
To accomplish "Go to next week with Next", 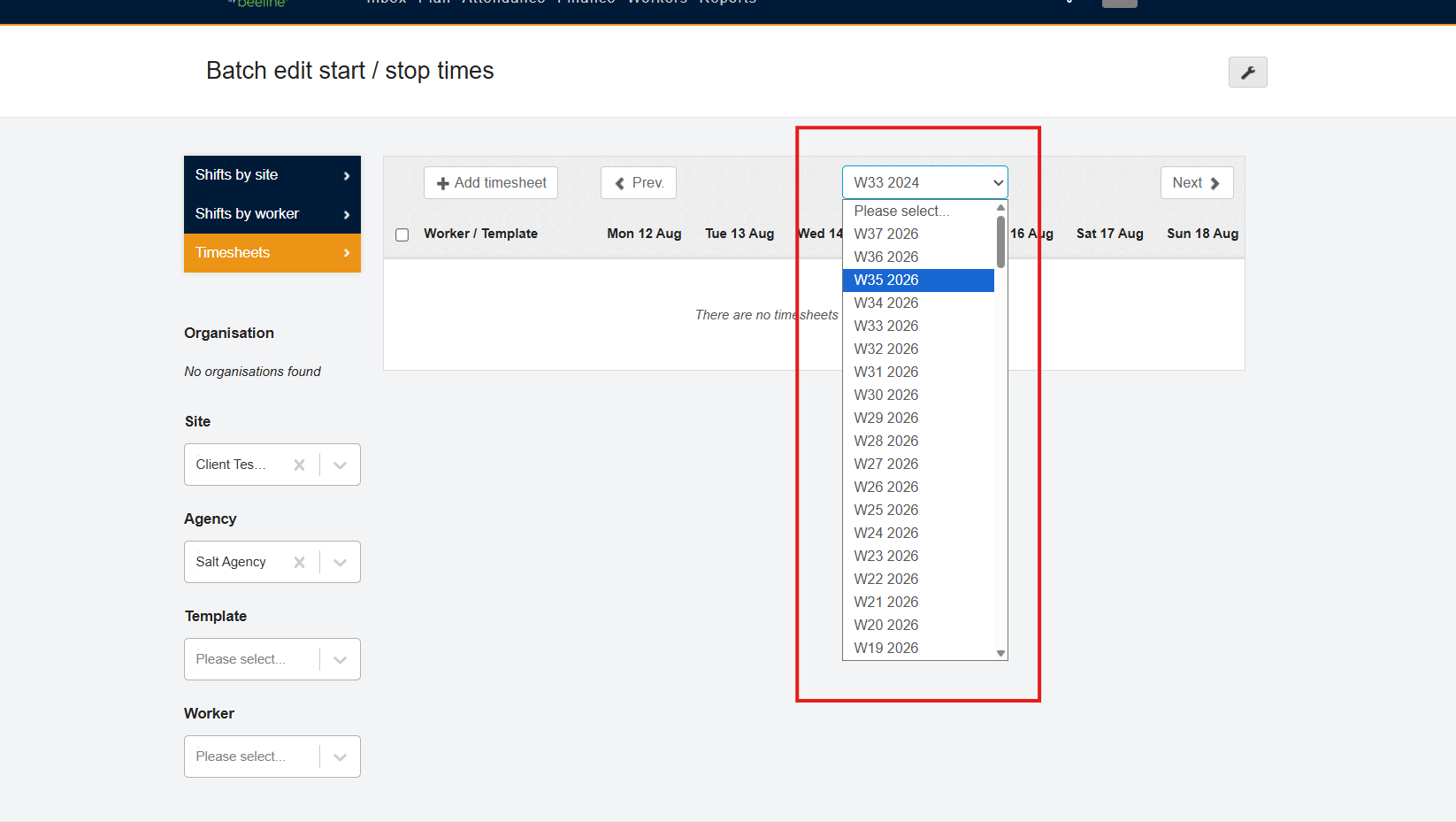I will click(1197, 182).
